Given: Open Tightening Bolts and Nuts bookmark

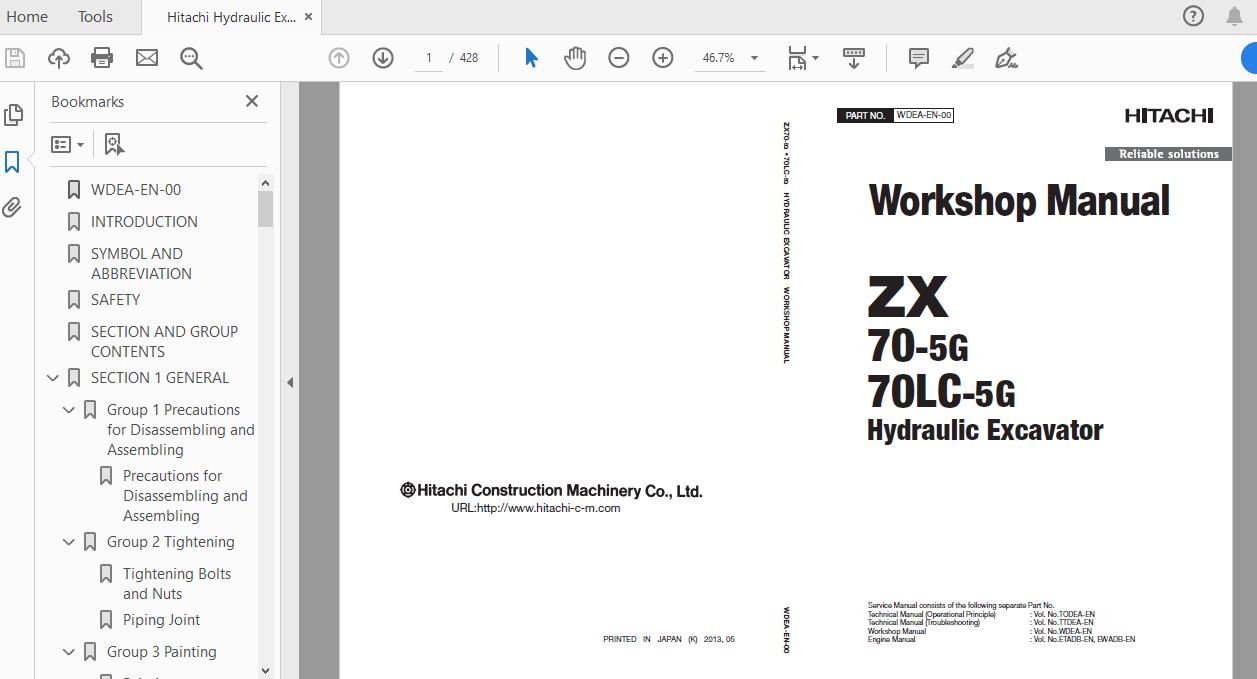Looking at the screenshot, I should [x=177, y=584].
